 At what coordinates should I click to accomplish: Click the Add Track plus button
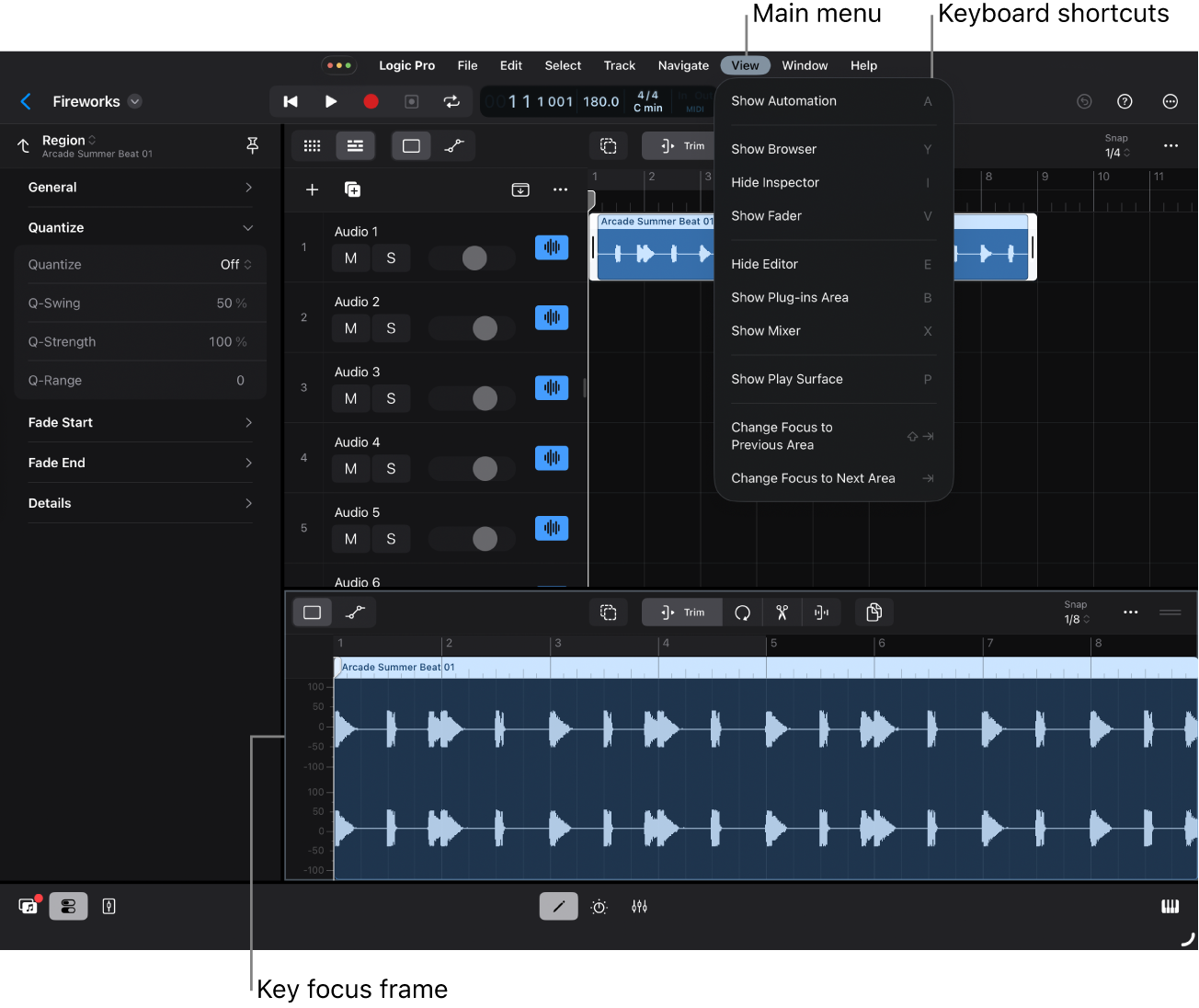point(312,189)
